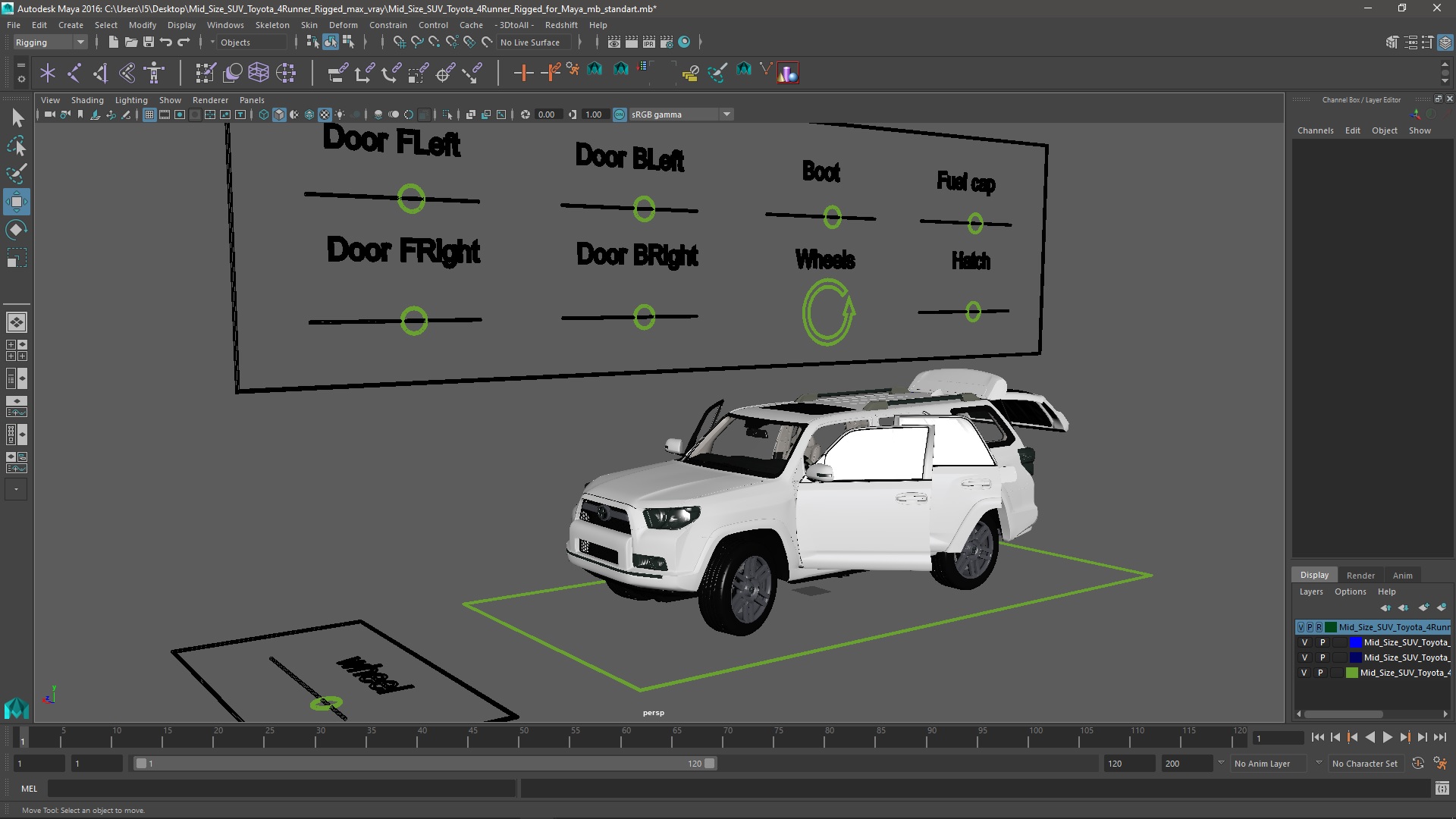
Task: Open the Redshift menu
Action: (561, 25)
